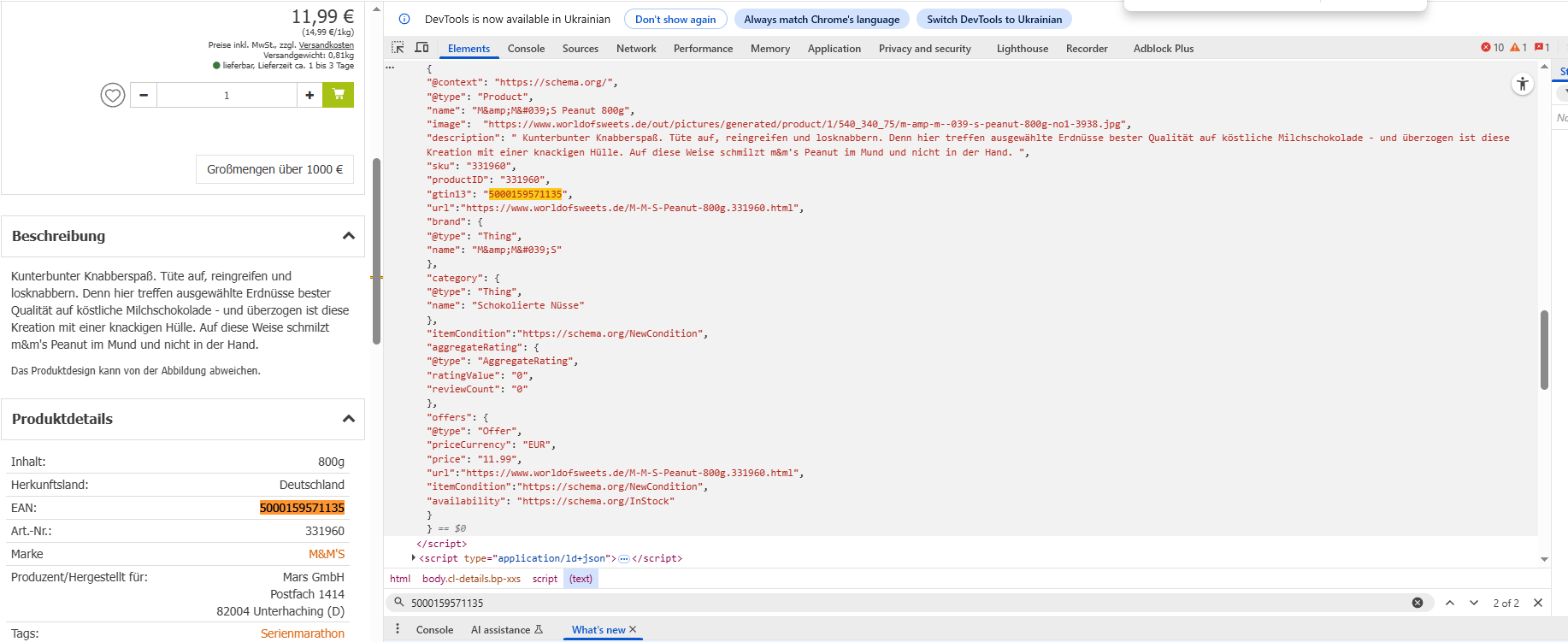Click the "priceCurrency": "EUR" code line

click(491, 445)
